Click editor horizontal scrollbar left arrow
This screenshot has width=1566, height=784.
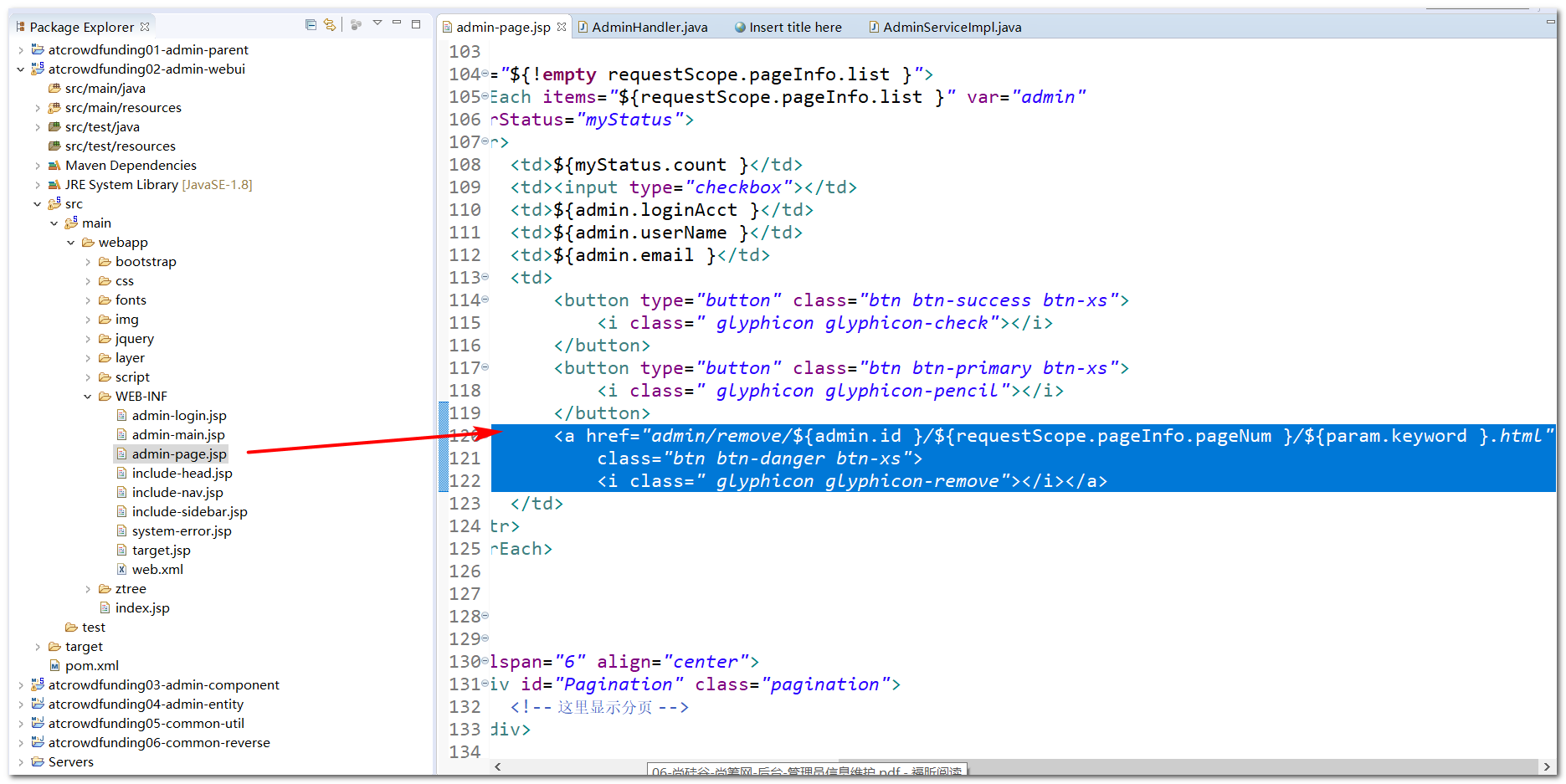(498, 766)
